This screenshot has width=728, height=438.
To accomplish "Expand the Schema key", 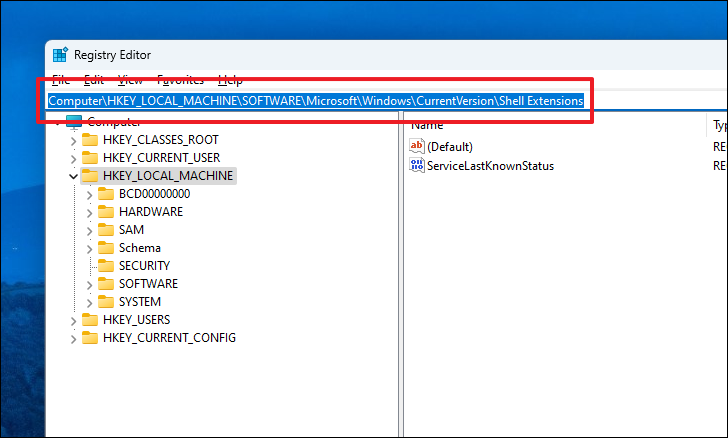I will pyautogui.click(x=90, y=249).
